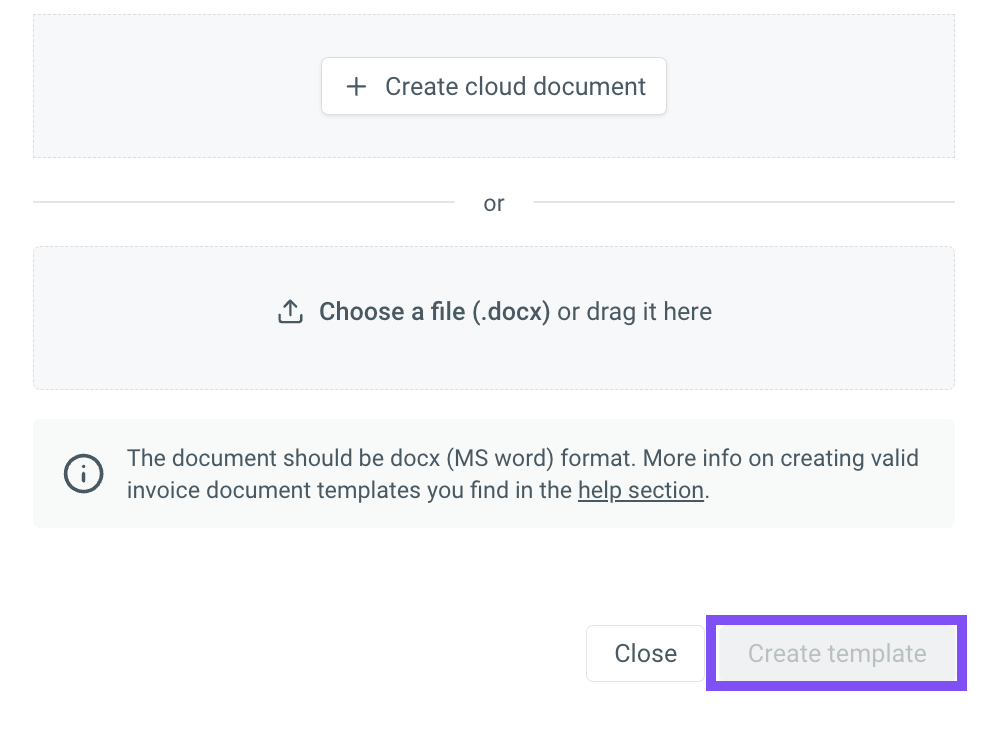
Task: Click the '(.docx)' extension text in upload area
Action: coord(511,311)
